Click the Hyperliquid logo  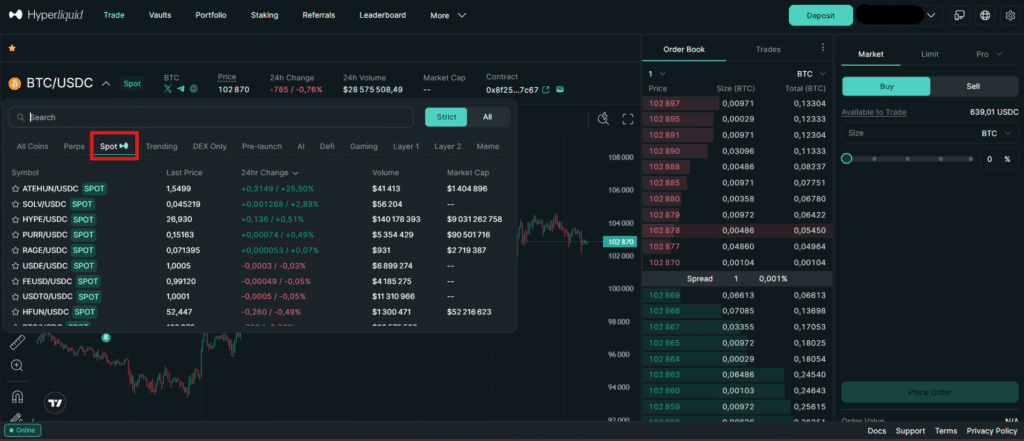tap(46, 14)
